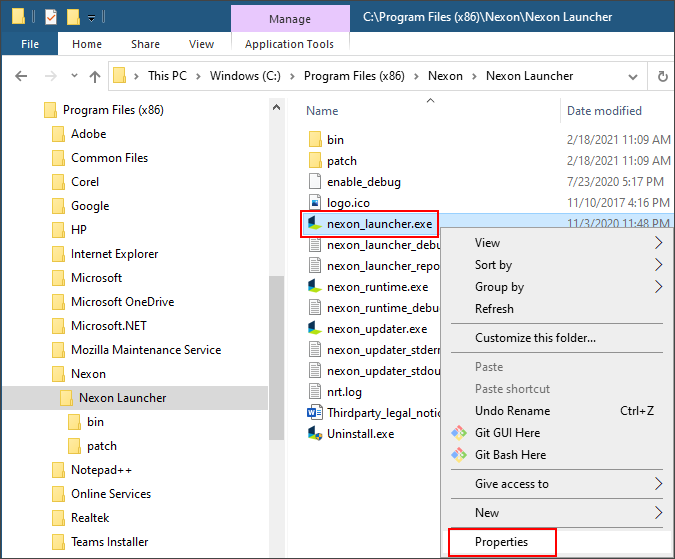The height and width of the screenshot is (559, 675).
Task: Click the Properties quick access toolbar icon
Action: pos(51,17)
